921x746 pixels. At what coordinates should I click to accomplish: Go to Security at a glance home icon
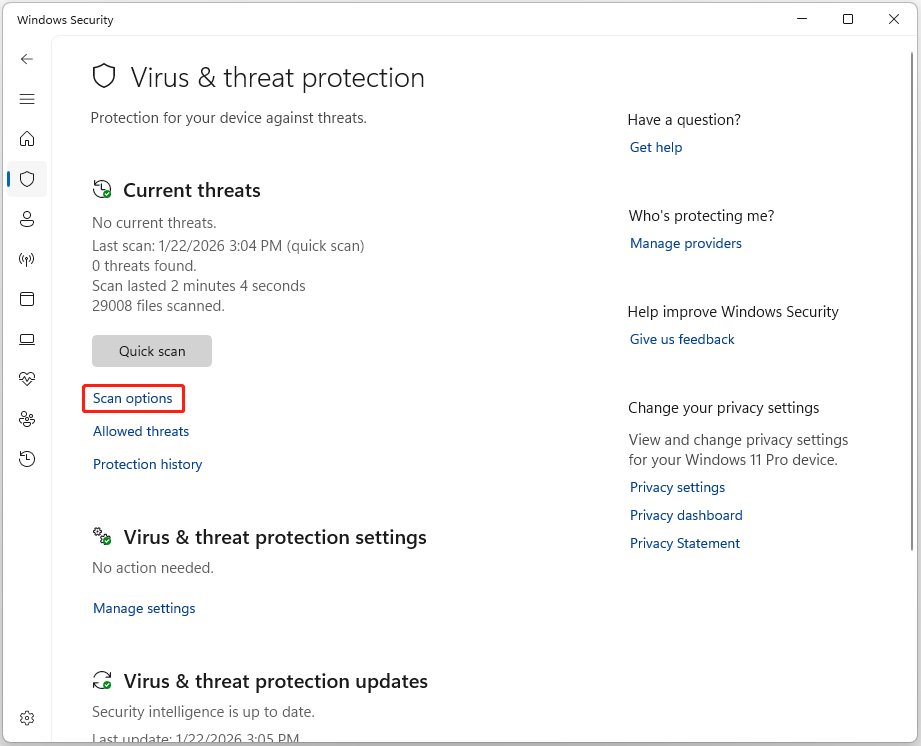(27, 139)
